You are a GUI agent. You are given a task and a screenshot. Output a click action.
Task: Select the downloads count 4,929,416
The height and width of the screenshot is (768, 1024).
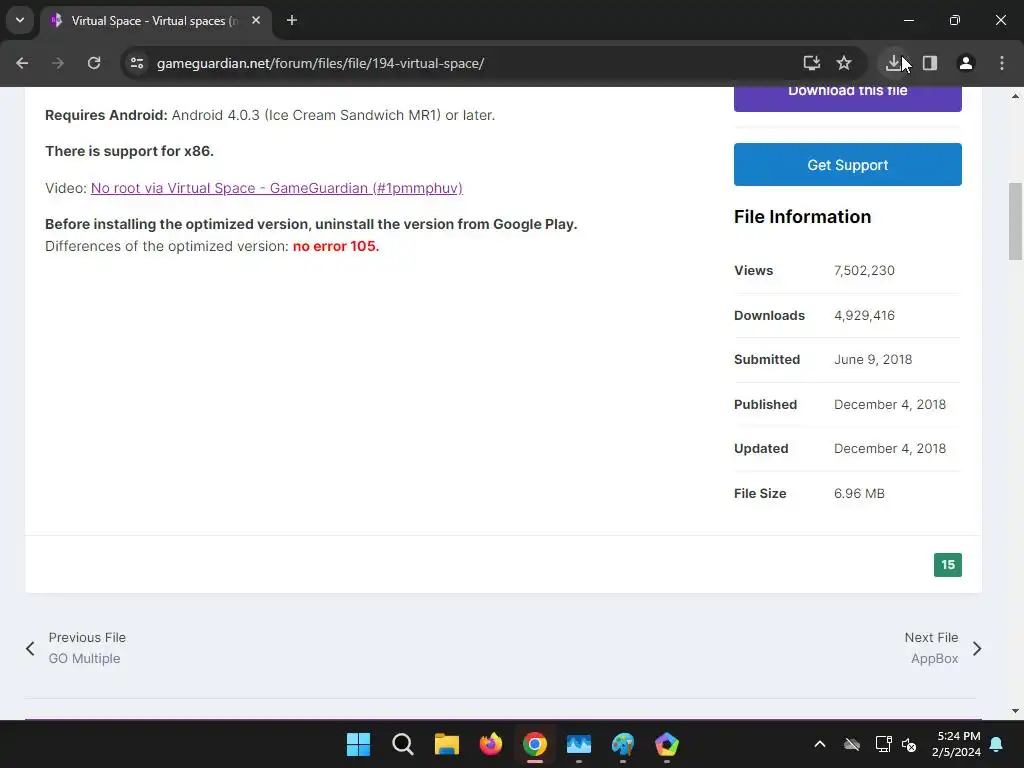(x=864, y=315)
